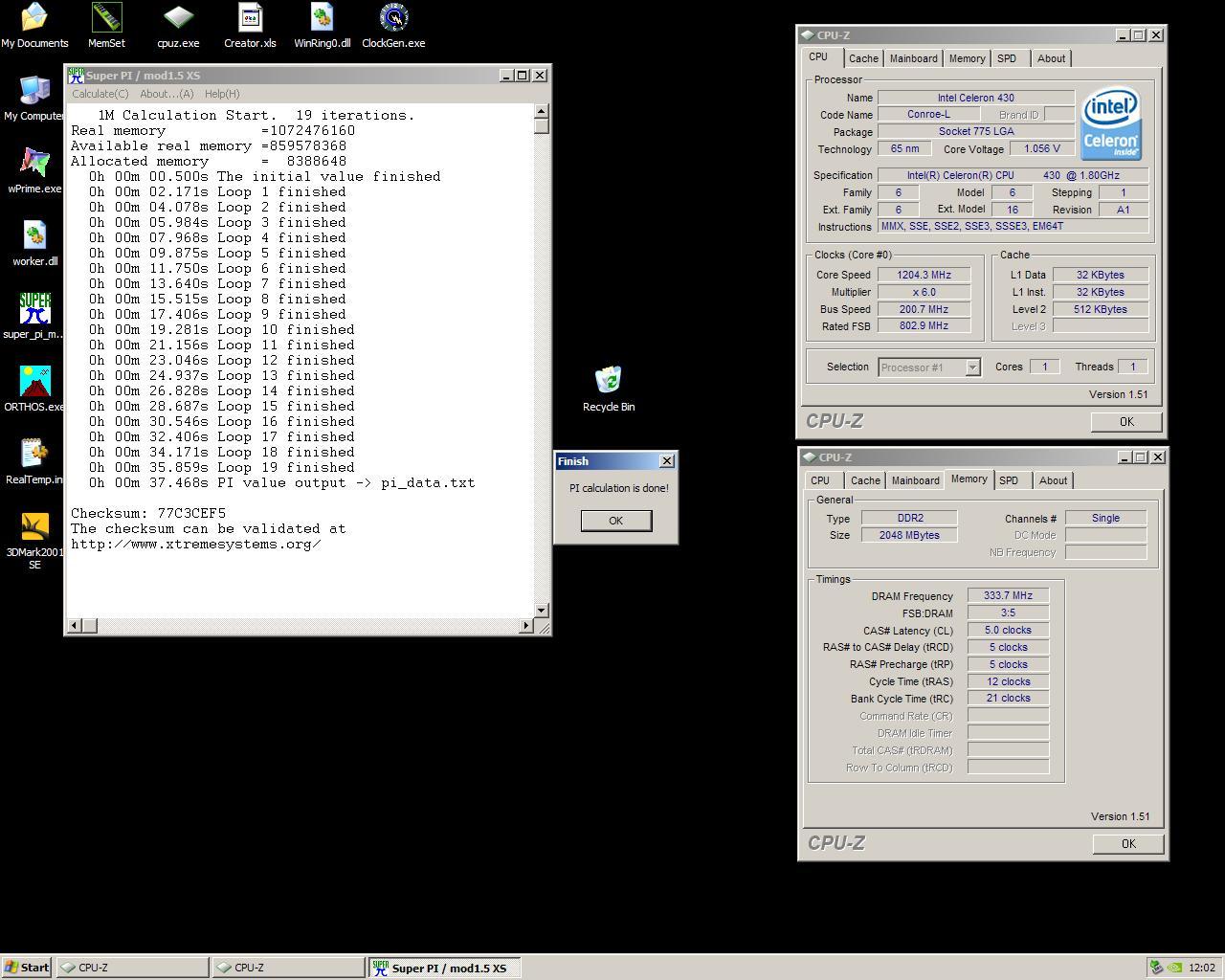This screenshot has height=980, width=1225.
Task: Open SPD tab in bottom CPU-Z
Action: click(1009, 480)
